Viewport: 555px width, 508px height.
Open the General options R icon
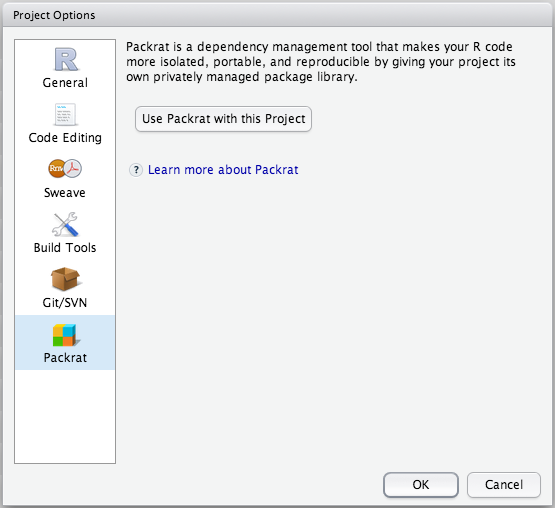click(x=66, y=59)
